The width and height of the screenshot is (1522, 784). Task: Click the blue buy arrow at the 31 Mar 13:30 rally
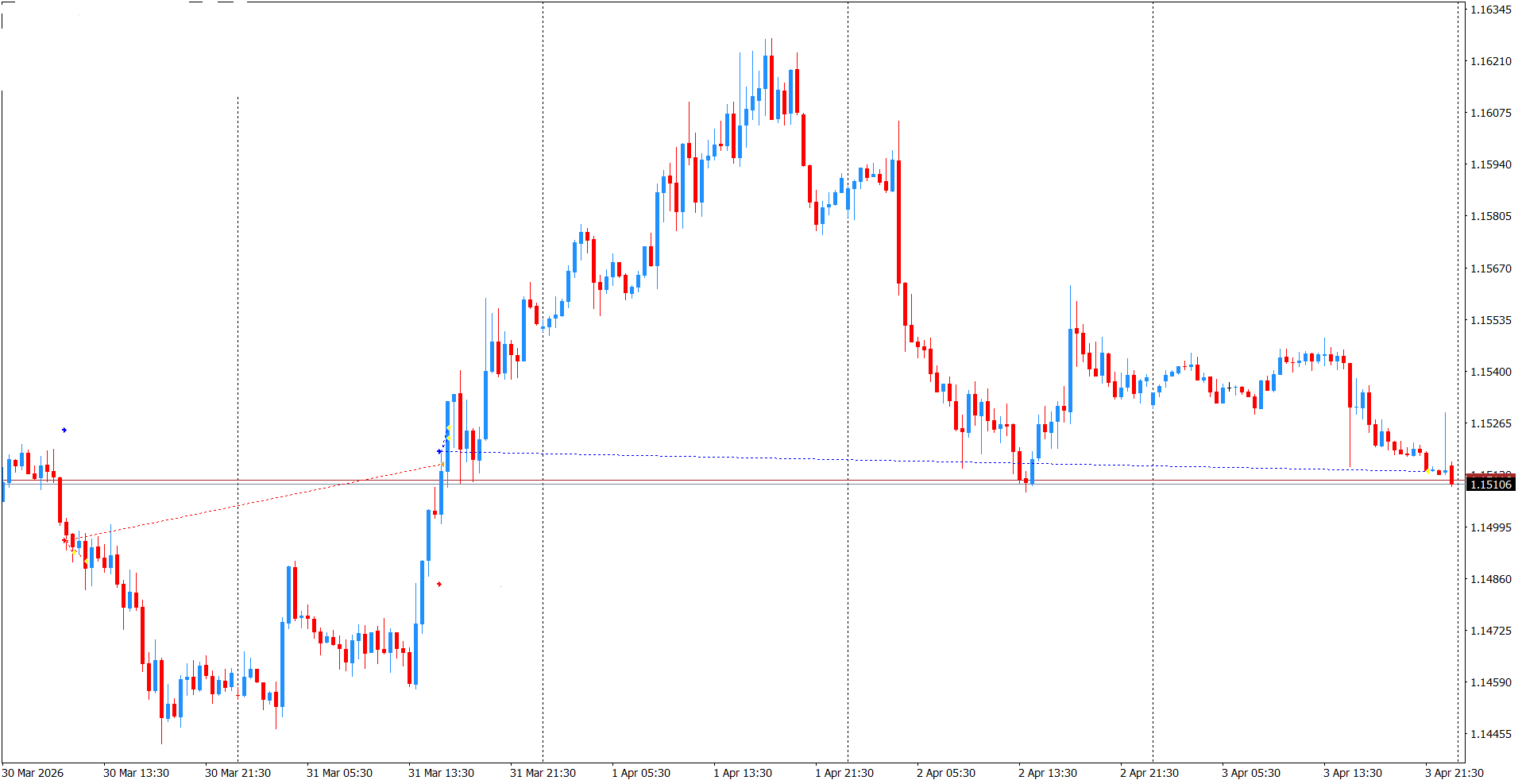pyautogui.click(x=439, y=452)
